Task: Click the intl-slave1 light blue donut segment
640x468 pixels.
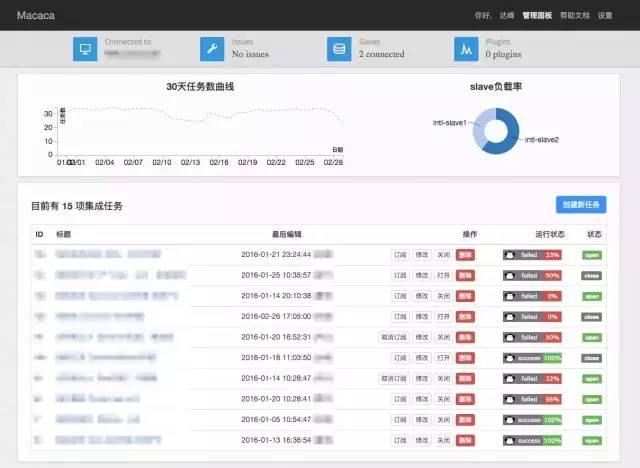Action: [480, 126]
